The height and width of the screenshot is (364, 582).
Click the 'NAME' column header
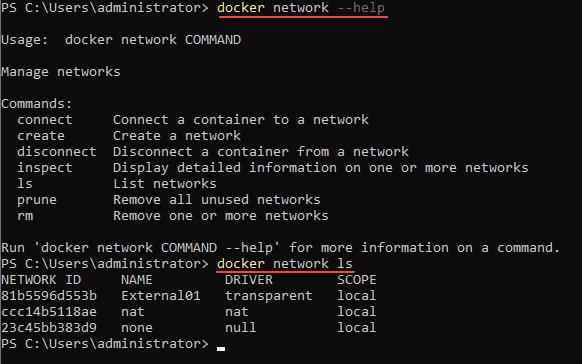(x=137, y=280)
